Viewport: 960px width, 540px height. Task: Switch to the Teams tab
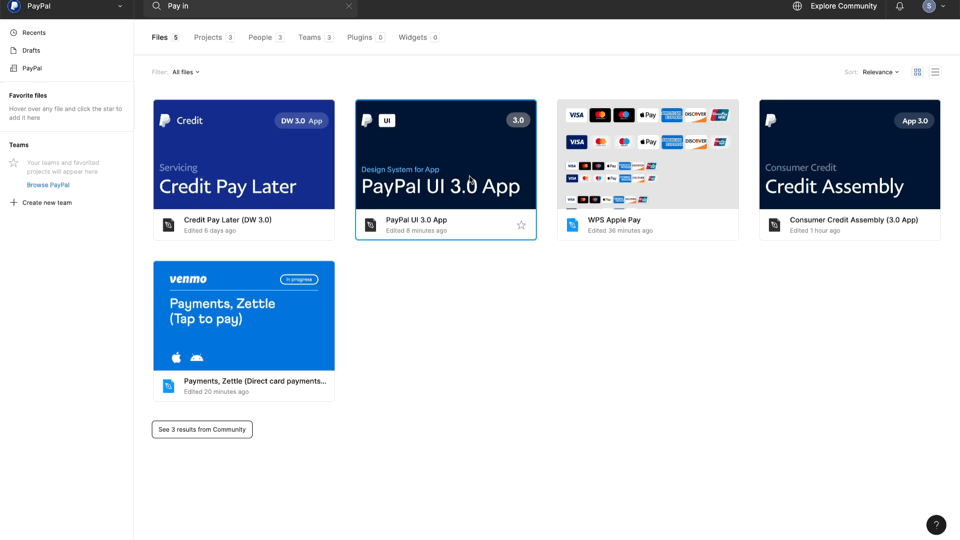pos(315,37)
